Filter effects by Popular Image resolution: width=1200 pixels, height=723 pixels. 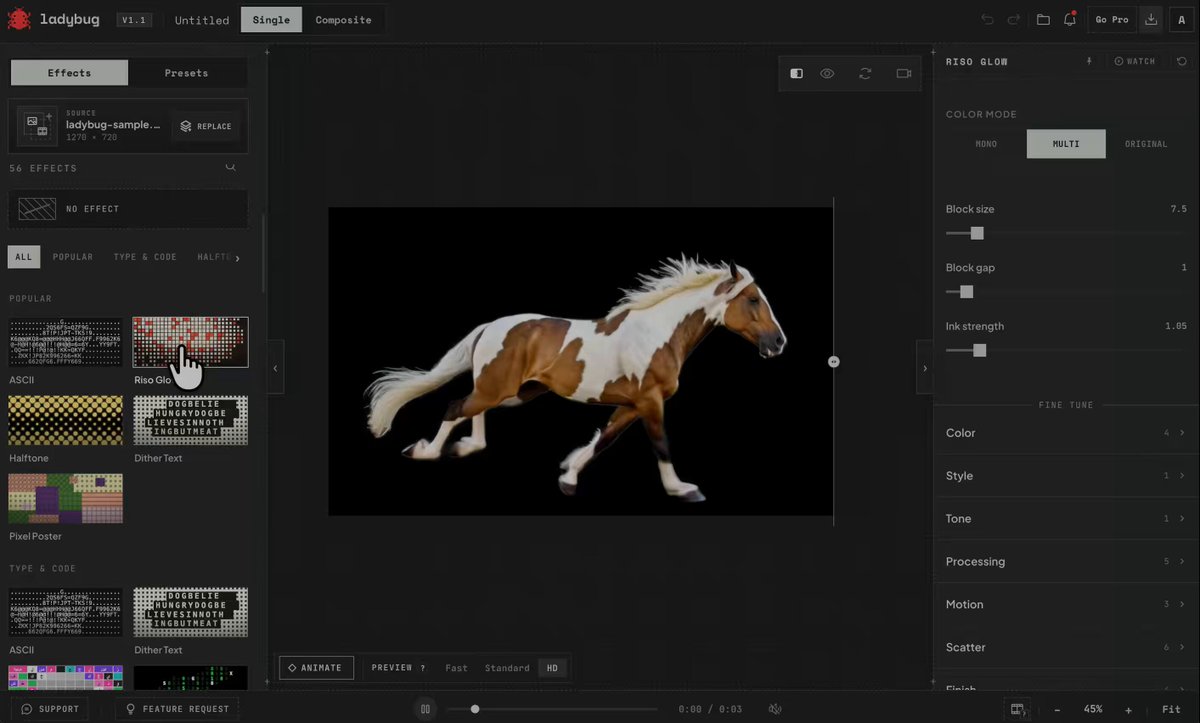pos(73,257)
